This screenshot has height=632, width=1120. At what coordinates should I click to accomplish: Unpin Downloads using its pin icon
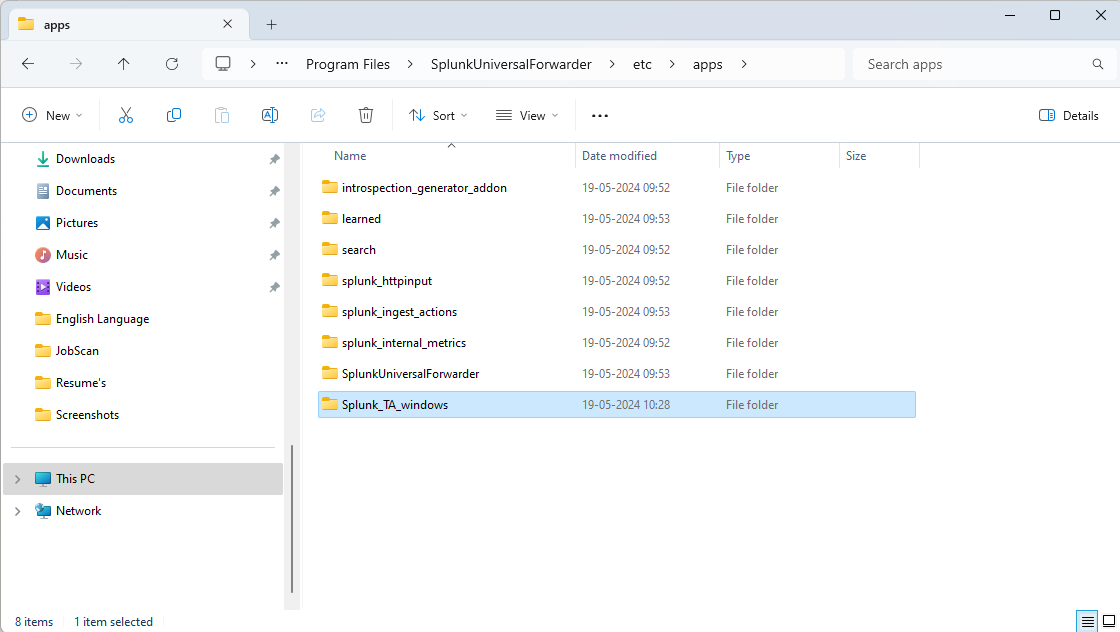coord(274,159)
